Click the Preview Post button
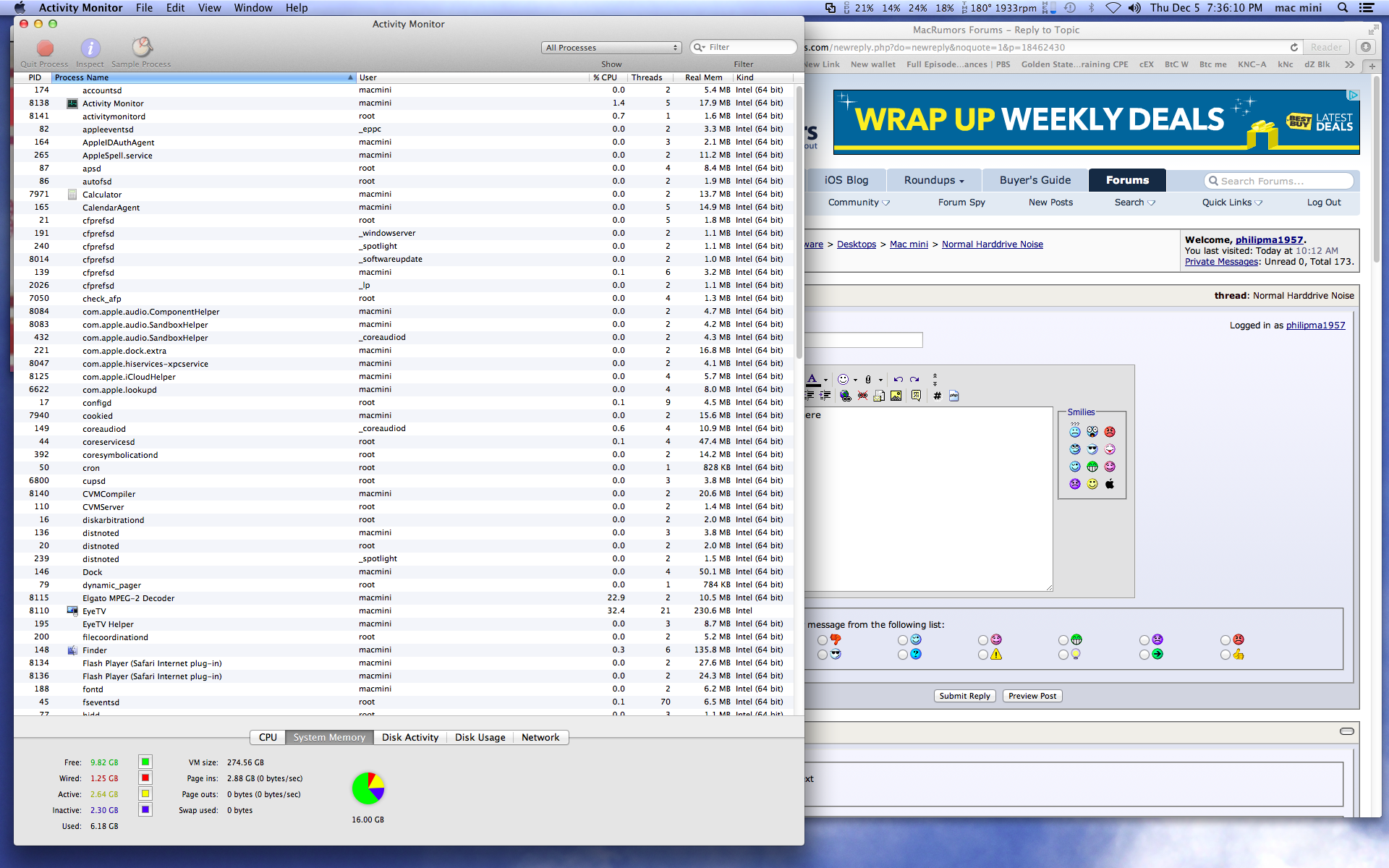The height and width of the screenshot is (868, 1389). (1032, 696)
